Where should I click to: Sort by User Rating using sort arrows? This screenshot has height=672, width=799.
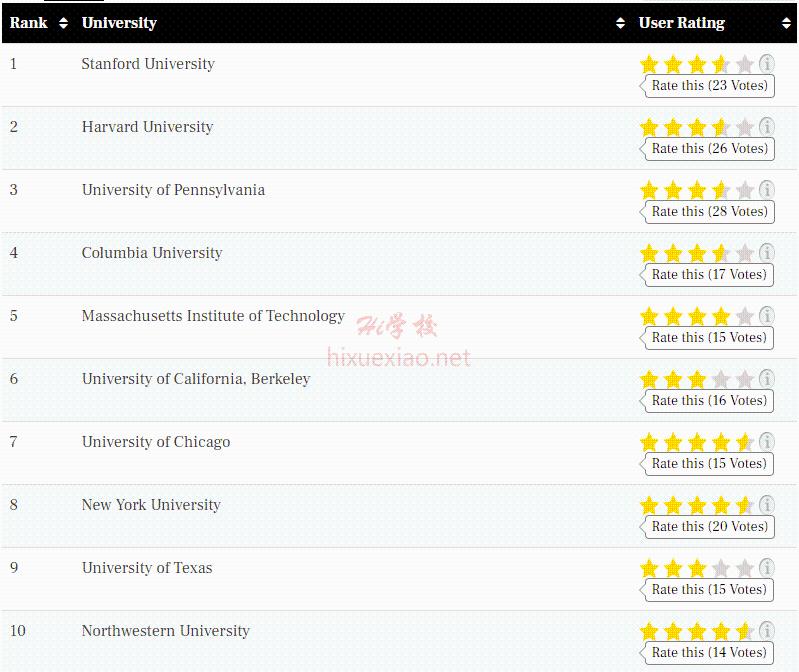(786, 23)
